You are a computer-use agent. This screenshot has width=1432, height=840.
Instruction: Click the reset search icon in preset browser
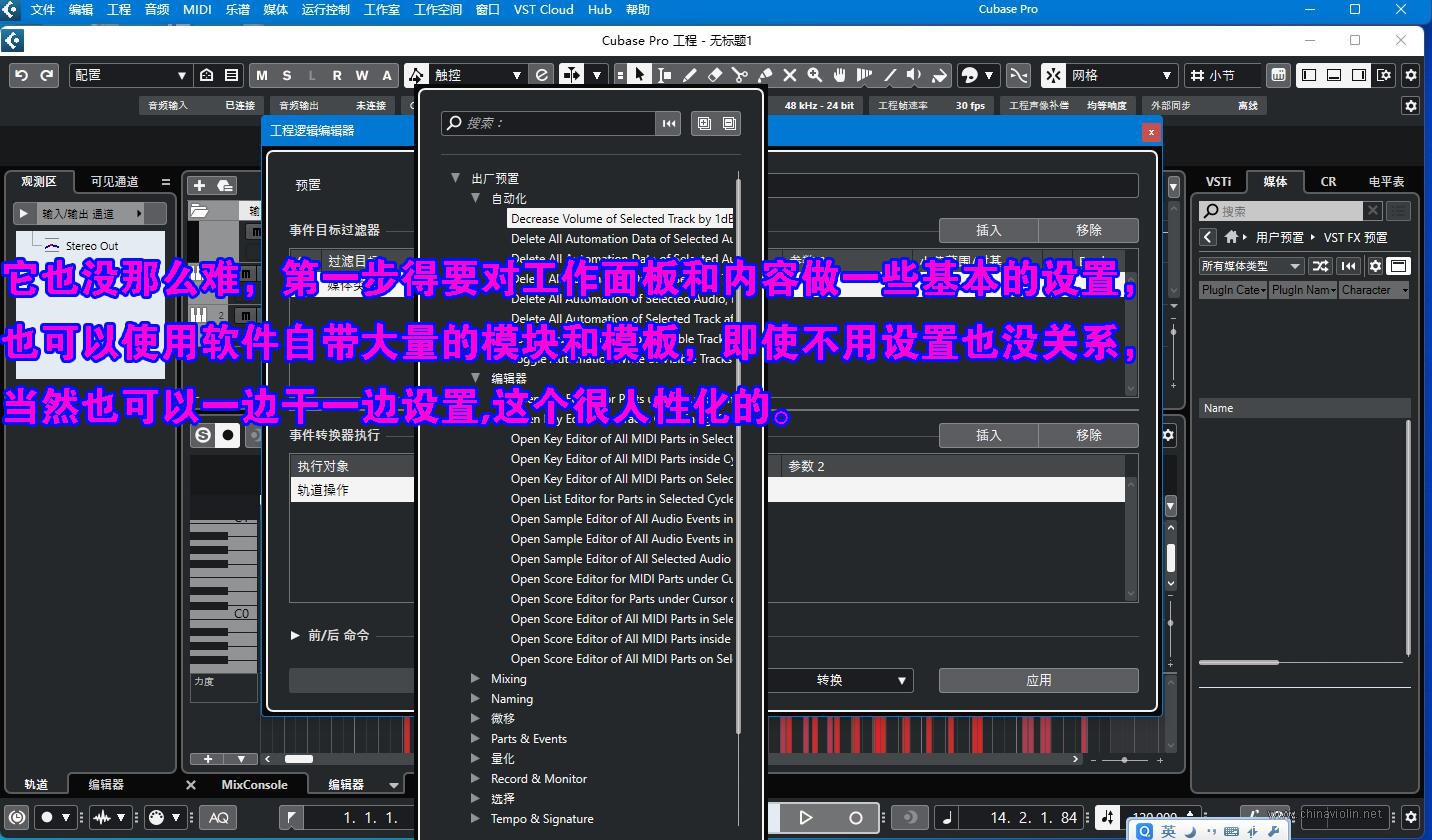(x=669, y=123)
